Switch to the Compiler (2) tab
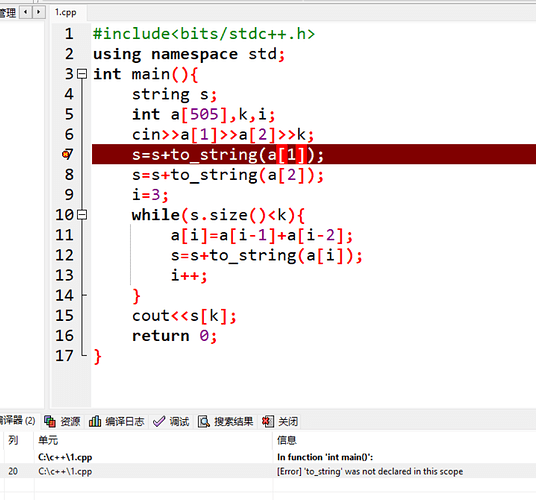Image resolution: width=536 pixels, height=500 pixels. point(18,420)
